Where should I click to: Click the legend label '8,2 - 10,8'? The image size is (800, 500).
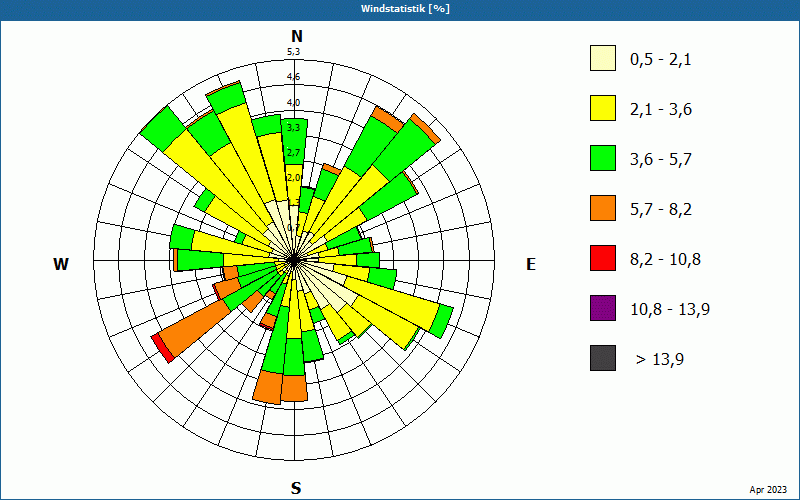click(x=665, y=260)
